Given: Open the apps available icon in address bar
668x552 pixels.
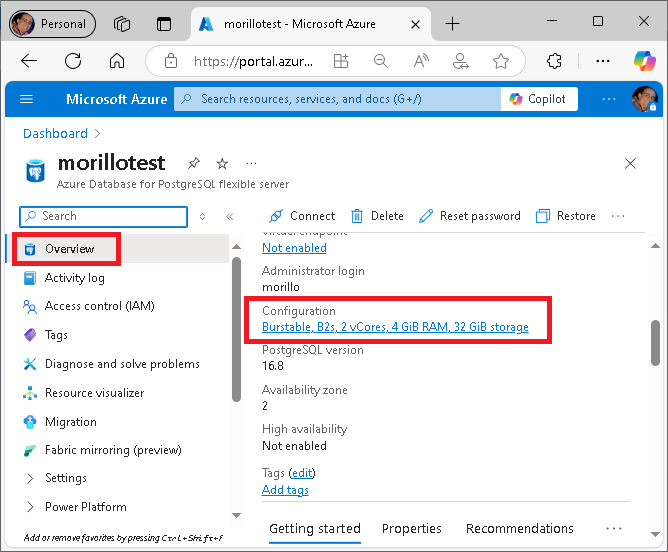Looking at the screenshot, I should (x=341, y=61).
